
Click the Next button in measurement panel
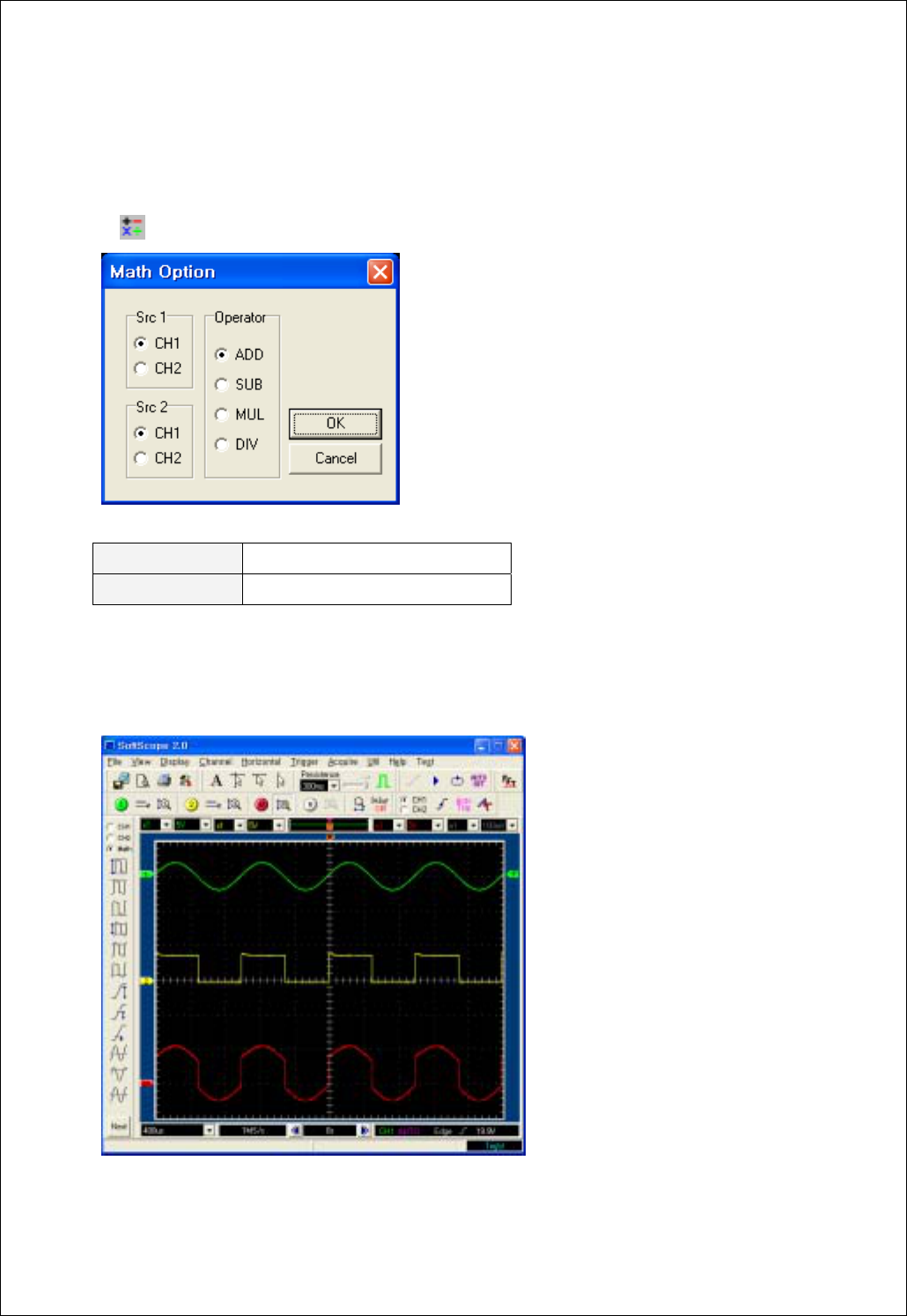(x=119, y=1126)
